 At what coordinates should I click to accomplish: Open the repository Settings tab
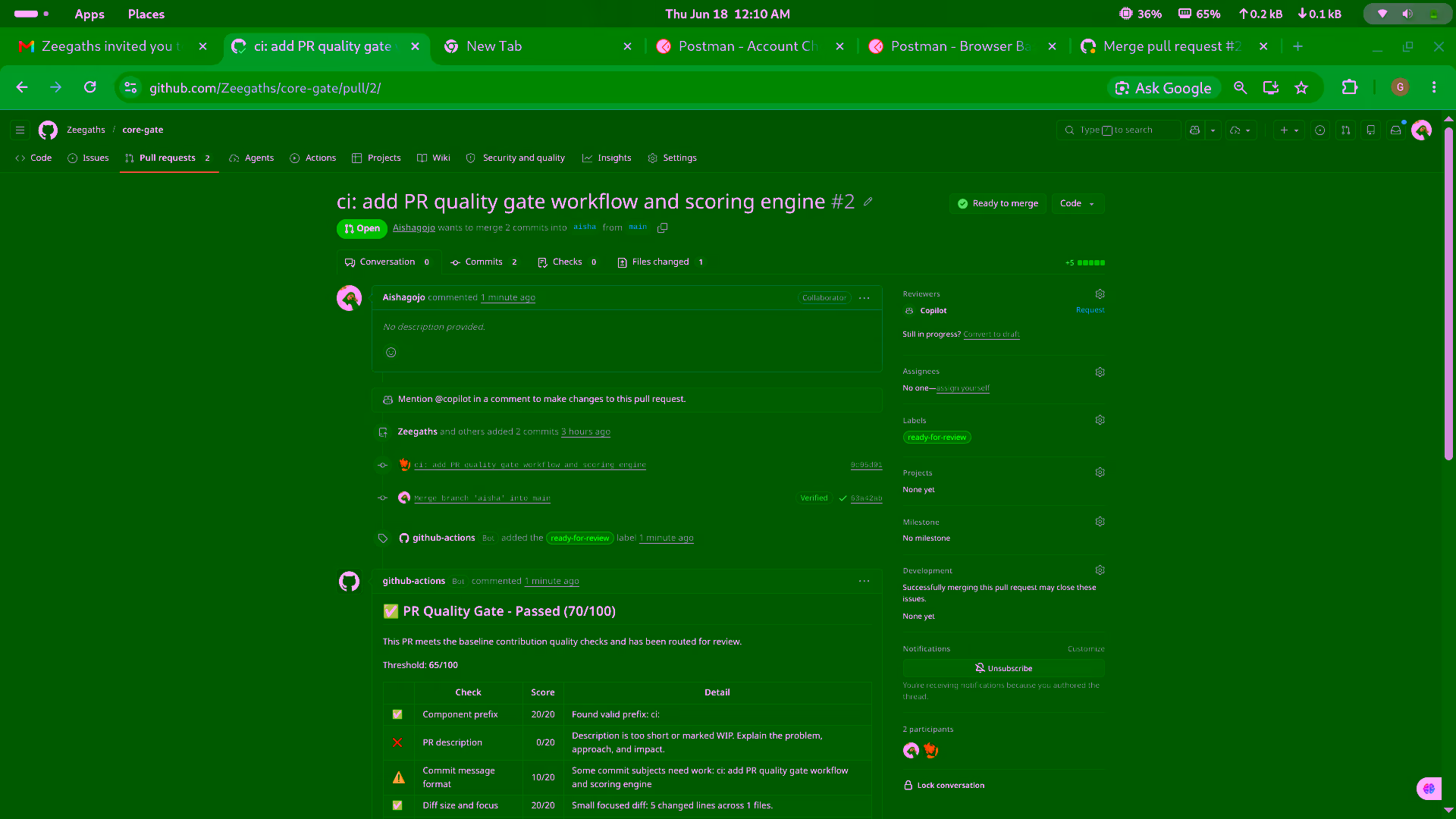(672, 158)
